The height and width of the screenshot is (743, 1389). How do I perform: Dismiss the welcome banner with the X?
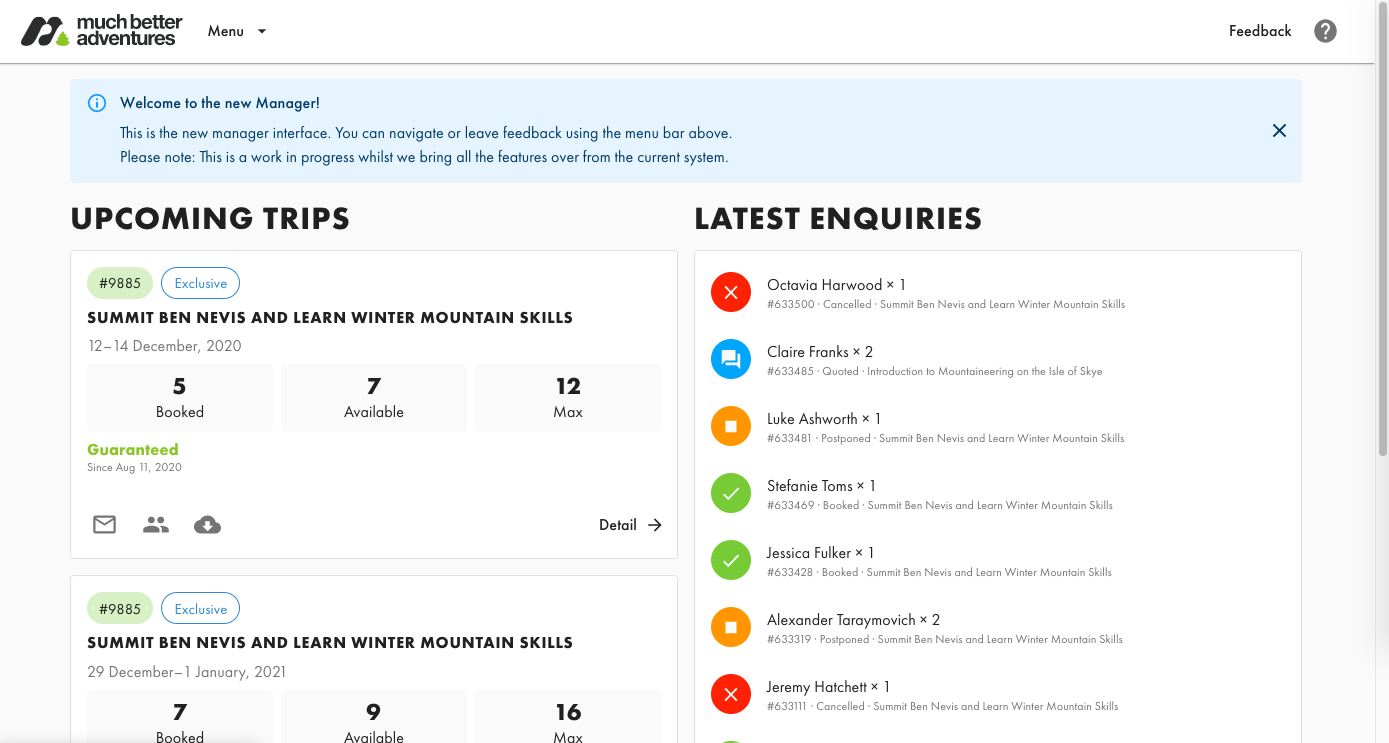1279,131
